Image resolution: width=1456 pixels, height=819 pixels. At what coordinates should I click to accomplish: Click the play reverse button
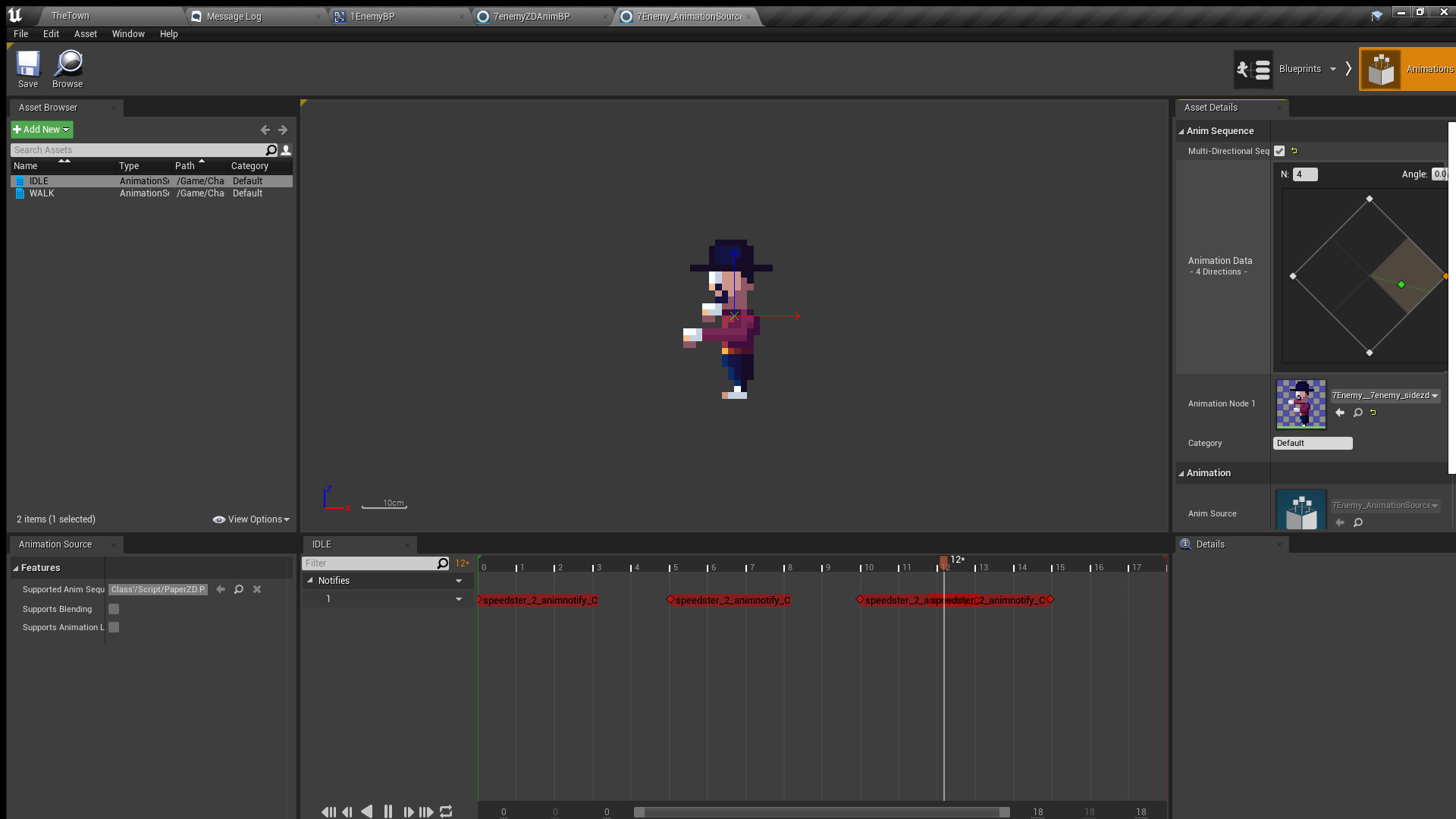pos(367,811)
